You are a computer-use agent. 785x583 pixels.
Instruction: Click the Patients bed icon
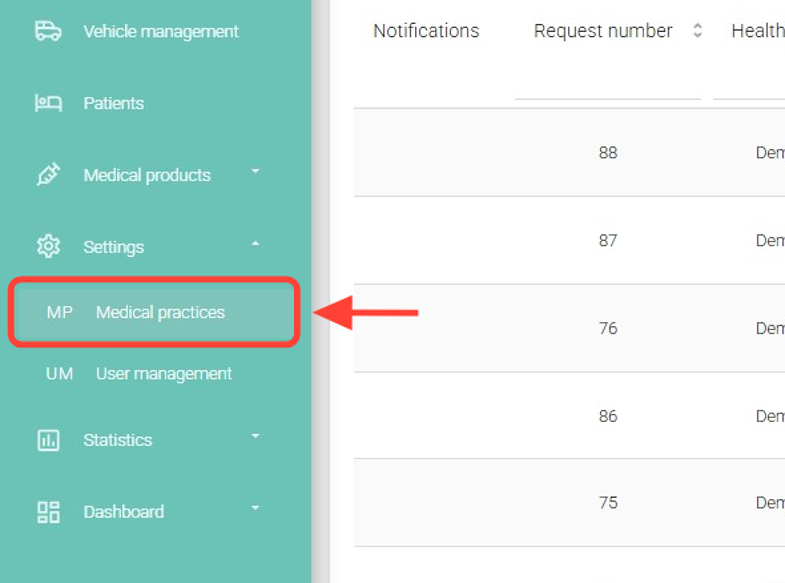[48, 103]
